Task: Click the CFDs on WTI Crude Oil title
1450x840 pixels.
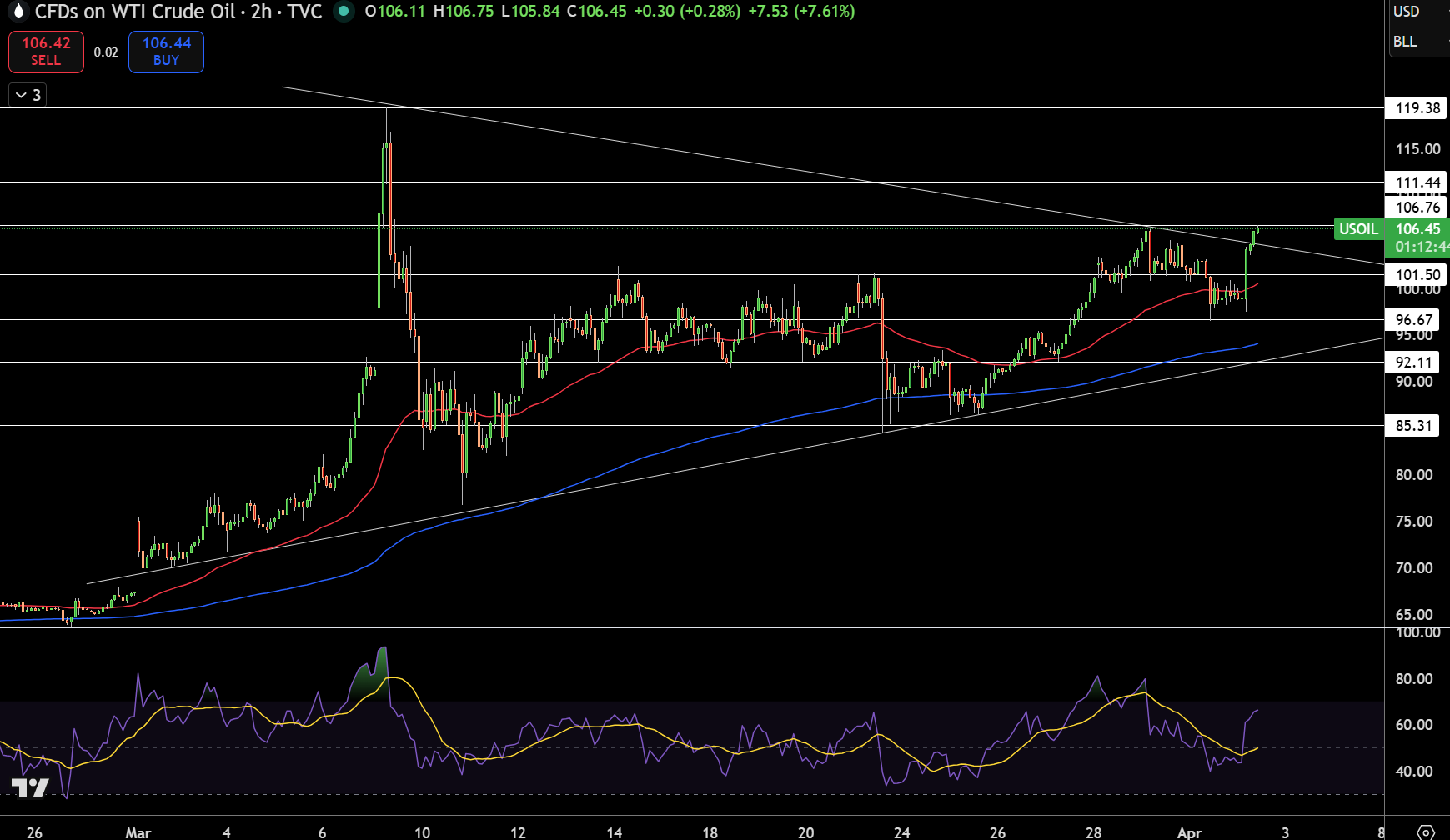Action: point(135,12)
